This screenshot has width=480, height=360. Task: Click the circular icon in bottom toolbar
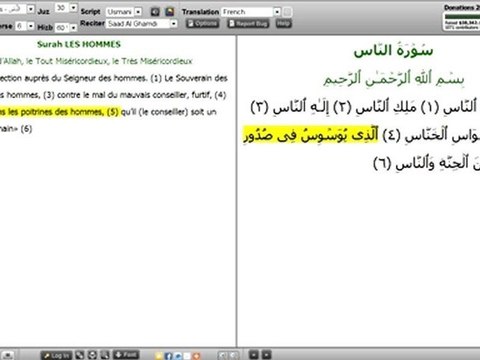(92, 355)
